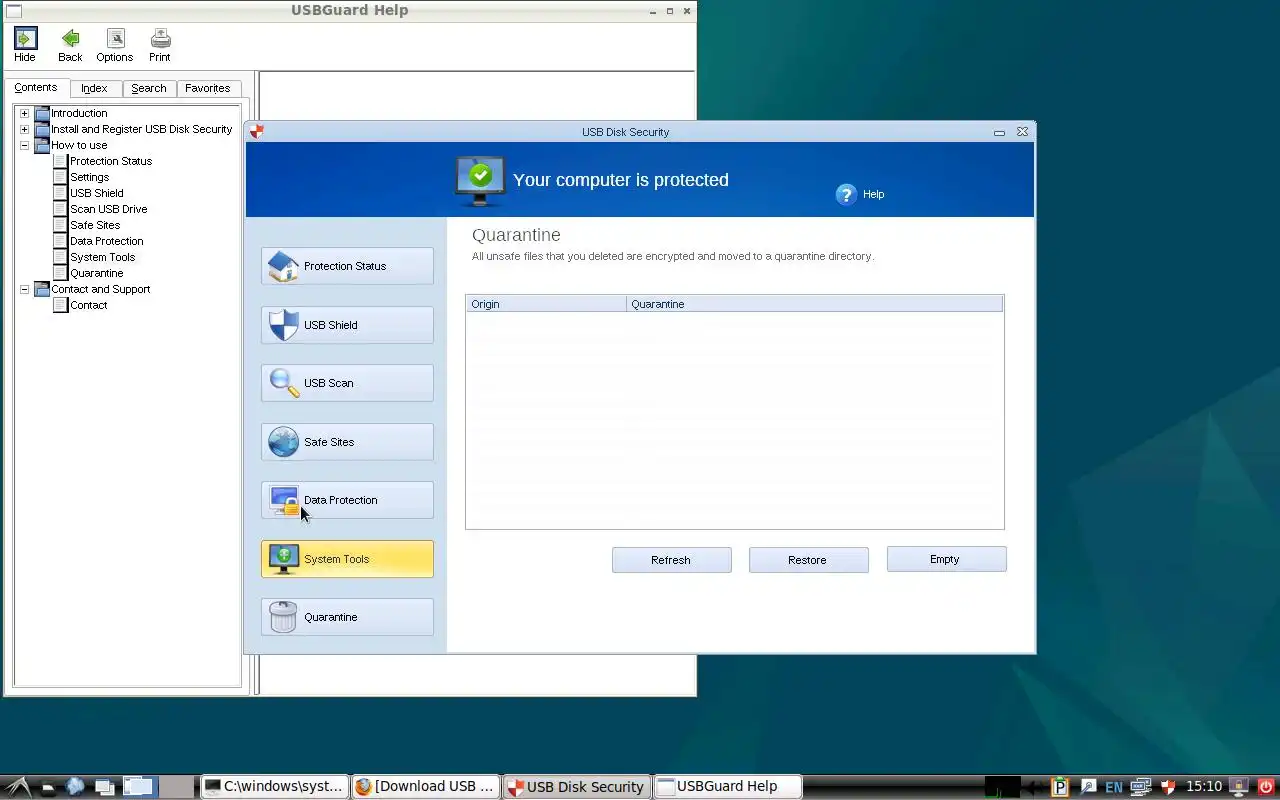Open Safe Sites in USB Disk Security sidebar
This screenshot has width=1280, height=800.
[347, 442]
